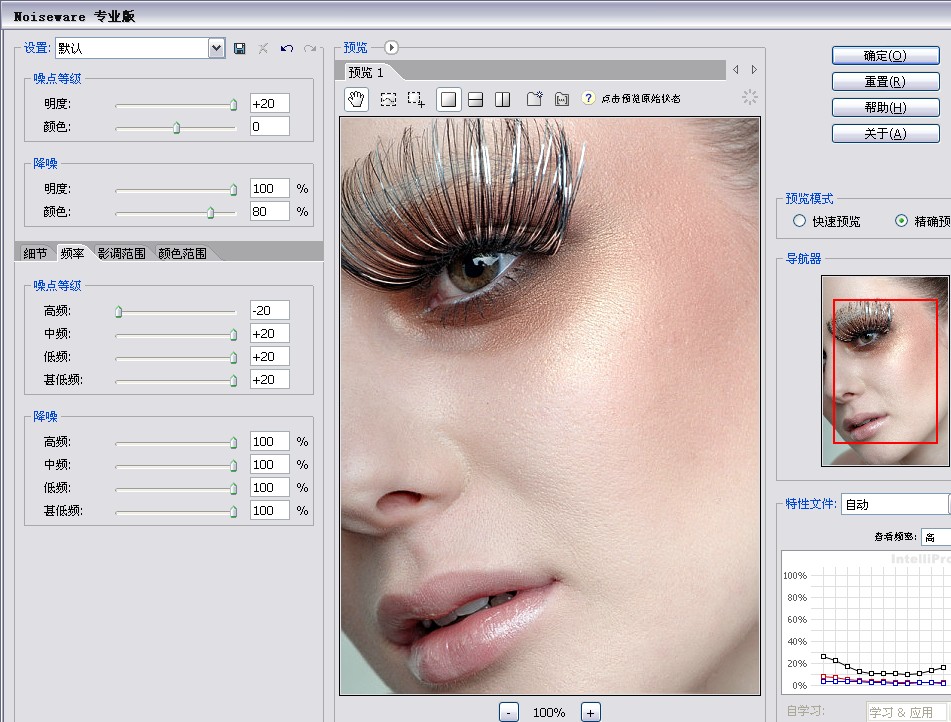The image size is (951, 722).
Task: Click the undo arrow icon
Action: point(287,48)
